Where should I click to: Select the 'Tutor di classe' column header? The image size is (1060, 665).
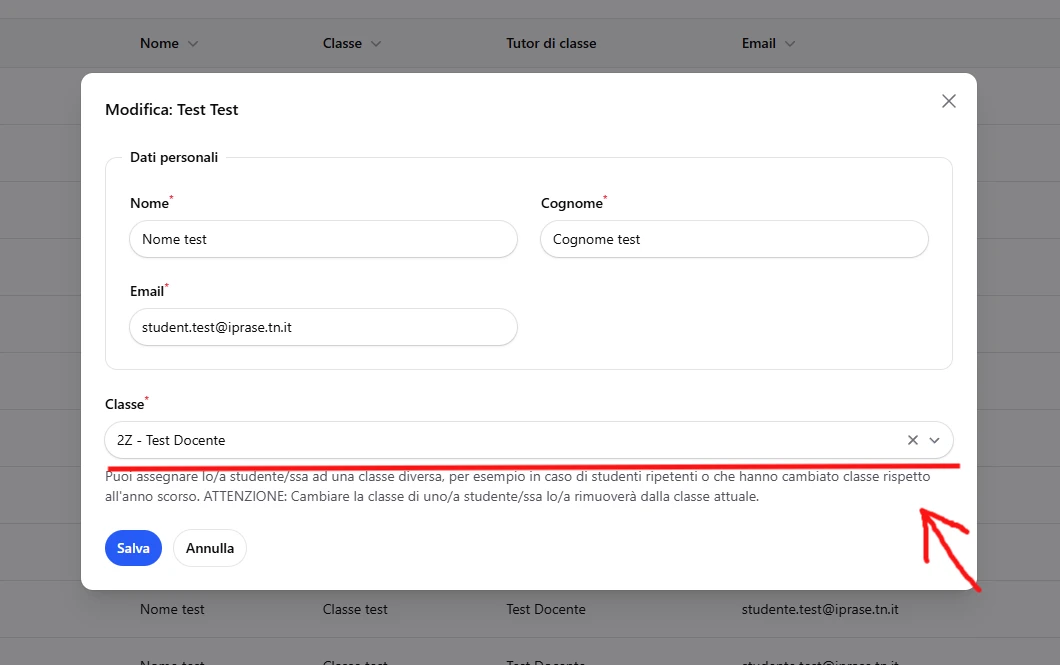click(551, 44)
